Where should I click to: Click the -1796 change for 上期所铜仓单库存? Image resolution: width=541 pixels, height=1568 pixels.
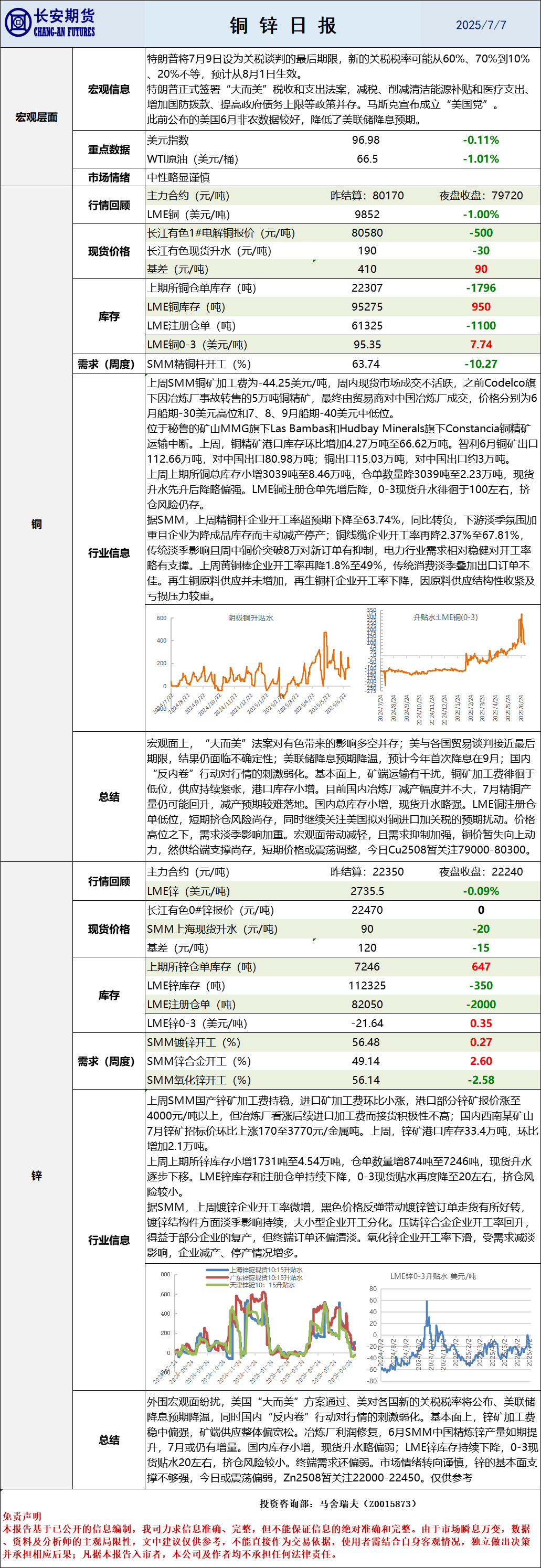[x=481, y=288]
